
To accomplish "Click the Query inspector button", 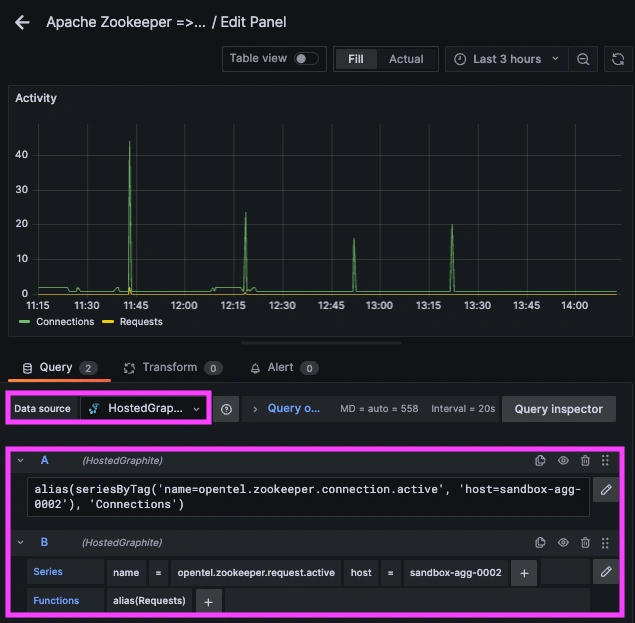I will [x=558, y=409].
